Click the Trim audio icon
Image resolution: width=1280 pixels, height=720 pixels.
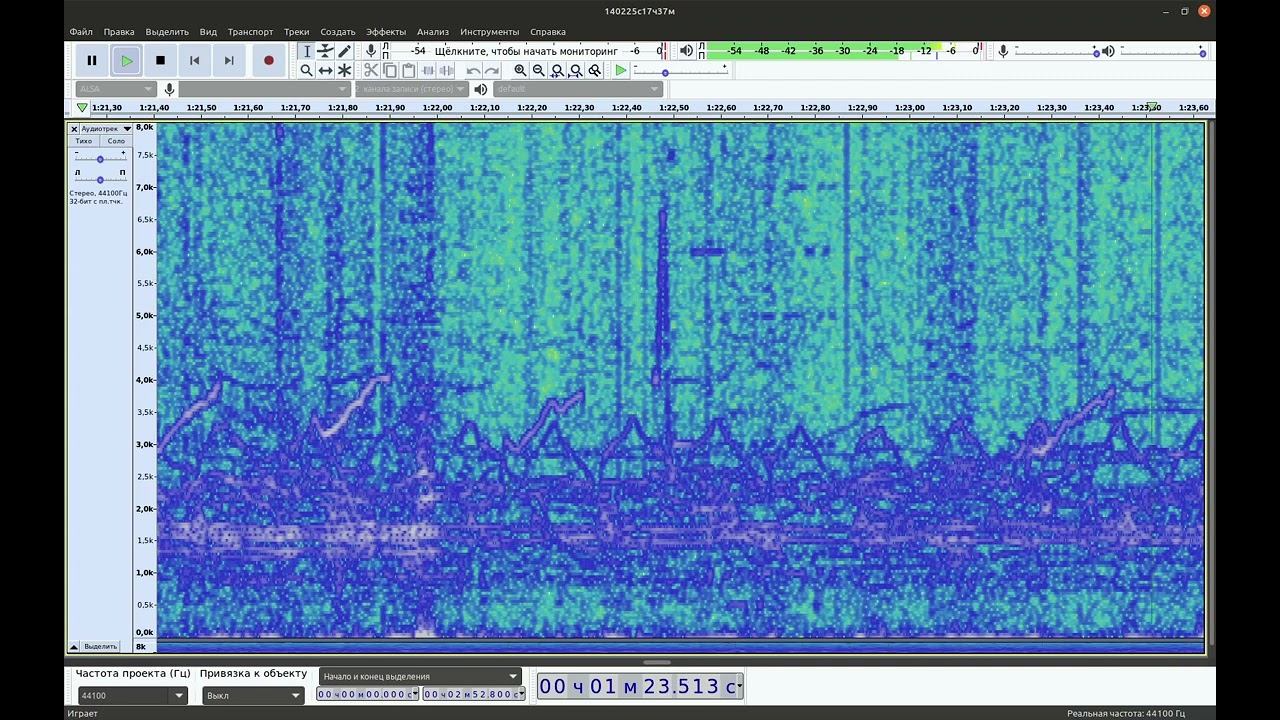tap(428, 70)
